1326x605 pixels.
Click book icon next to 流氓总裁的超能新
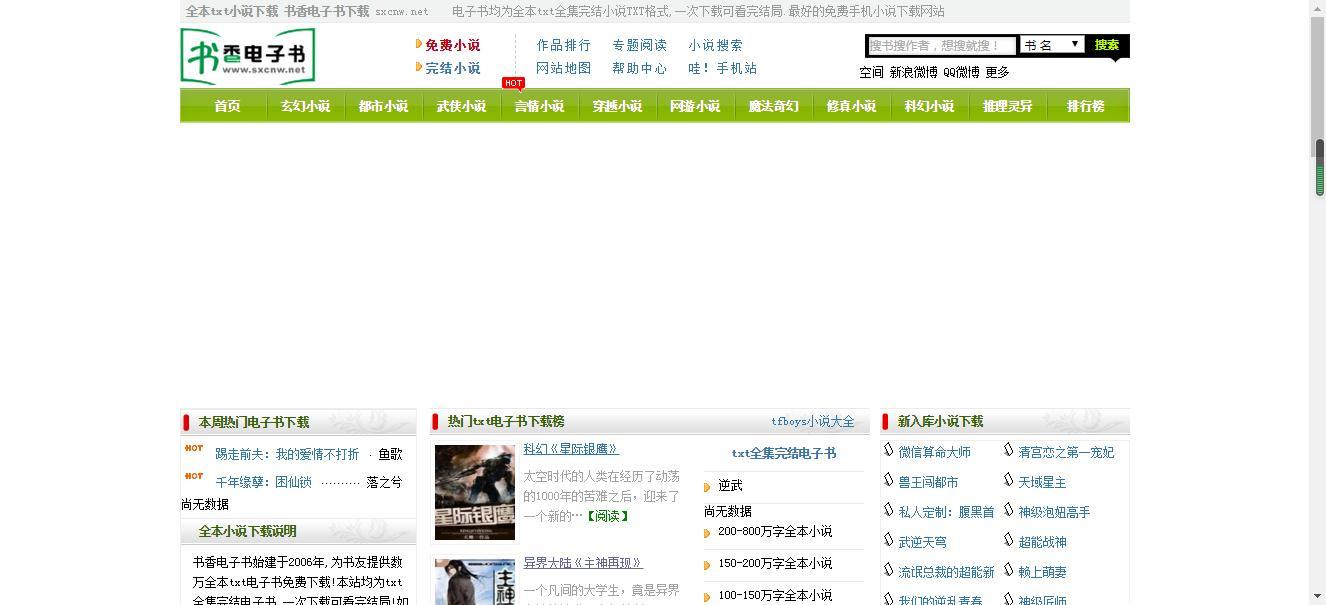[888, 571]
